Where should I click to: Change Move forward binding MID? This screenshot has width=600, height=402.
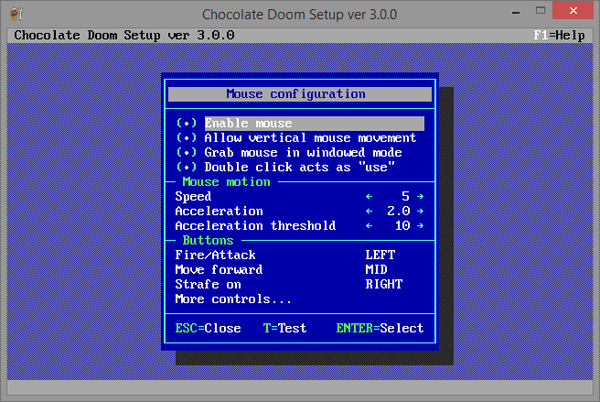[x=376, y=270]
